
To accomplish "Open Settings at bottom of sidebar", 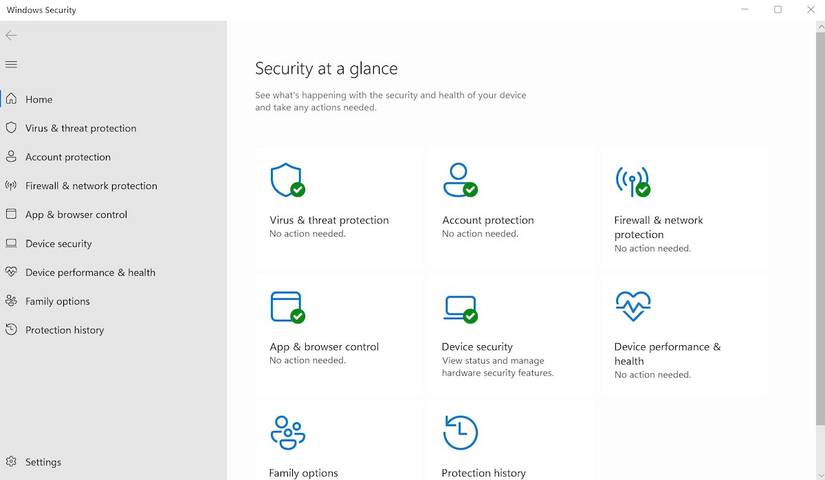I will click(x=43, y=462).
